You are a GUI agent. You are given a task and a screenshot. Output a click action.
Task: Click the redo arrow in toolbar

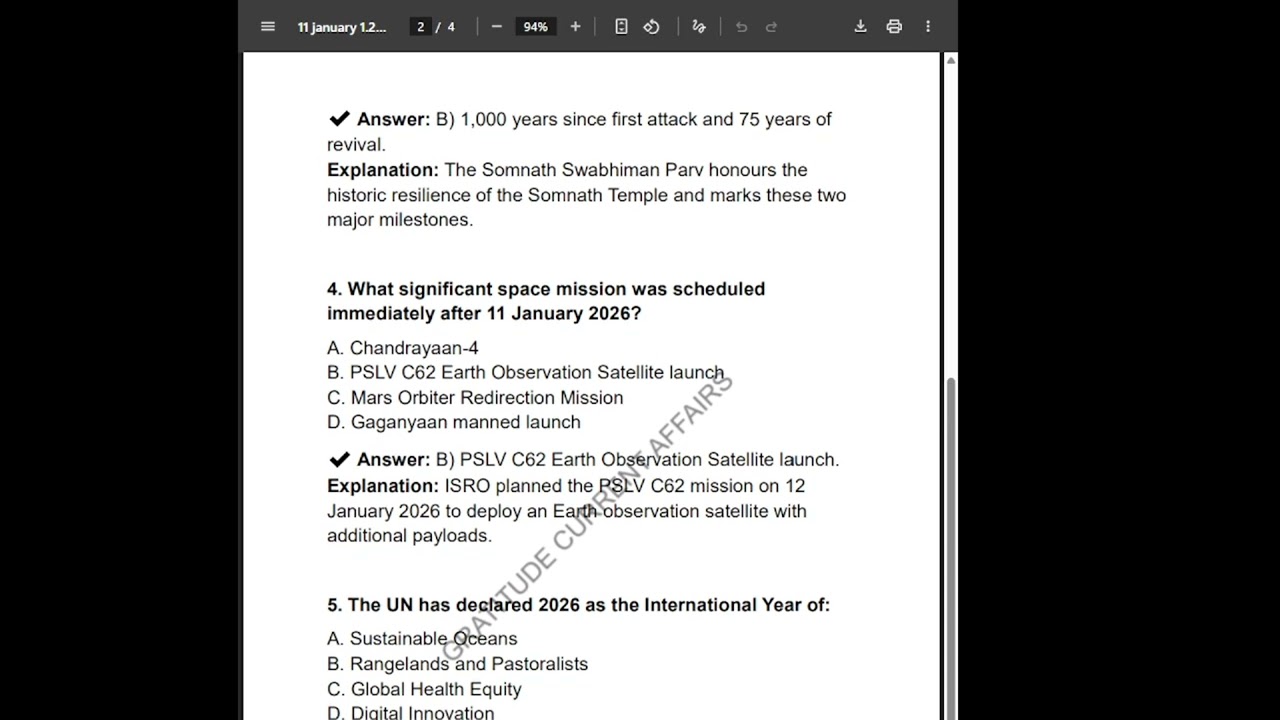(771, 27)
